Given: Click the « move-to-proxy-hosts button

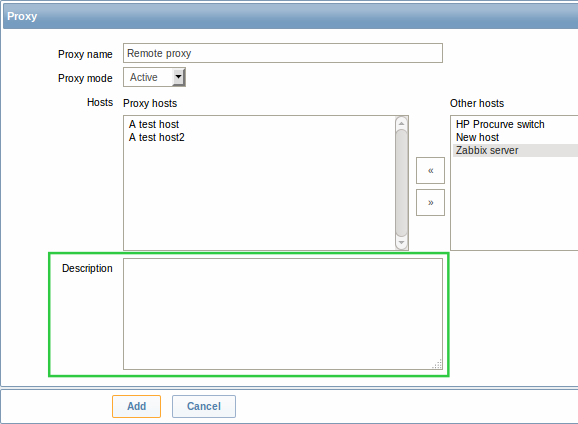Looking at the screenshot, I should pos(430,170).
